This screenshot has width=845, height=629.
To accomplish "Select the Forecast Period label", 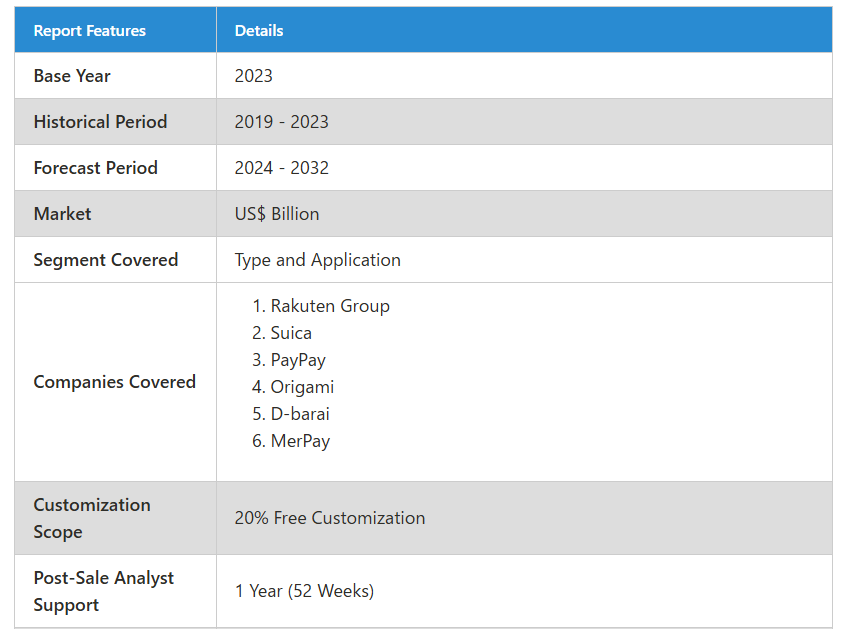I will 95,168.
